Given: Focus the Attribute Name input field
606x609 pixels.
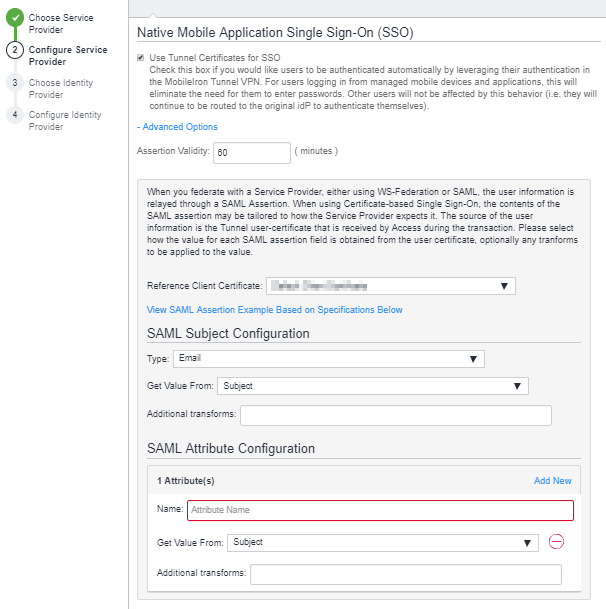Looking at the screenshot, I should coord(379,511).
